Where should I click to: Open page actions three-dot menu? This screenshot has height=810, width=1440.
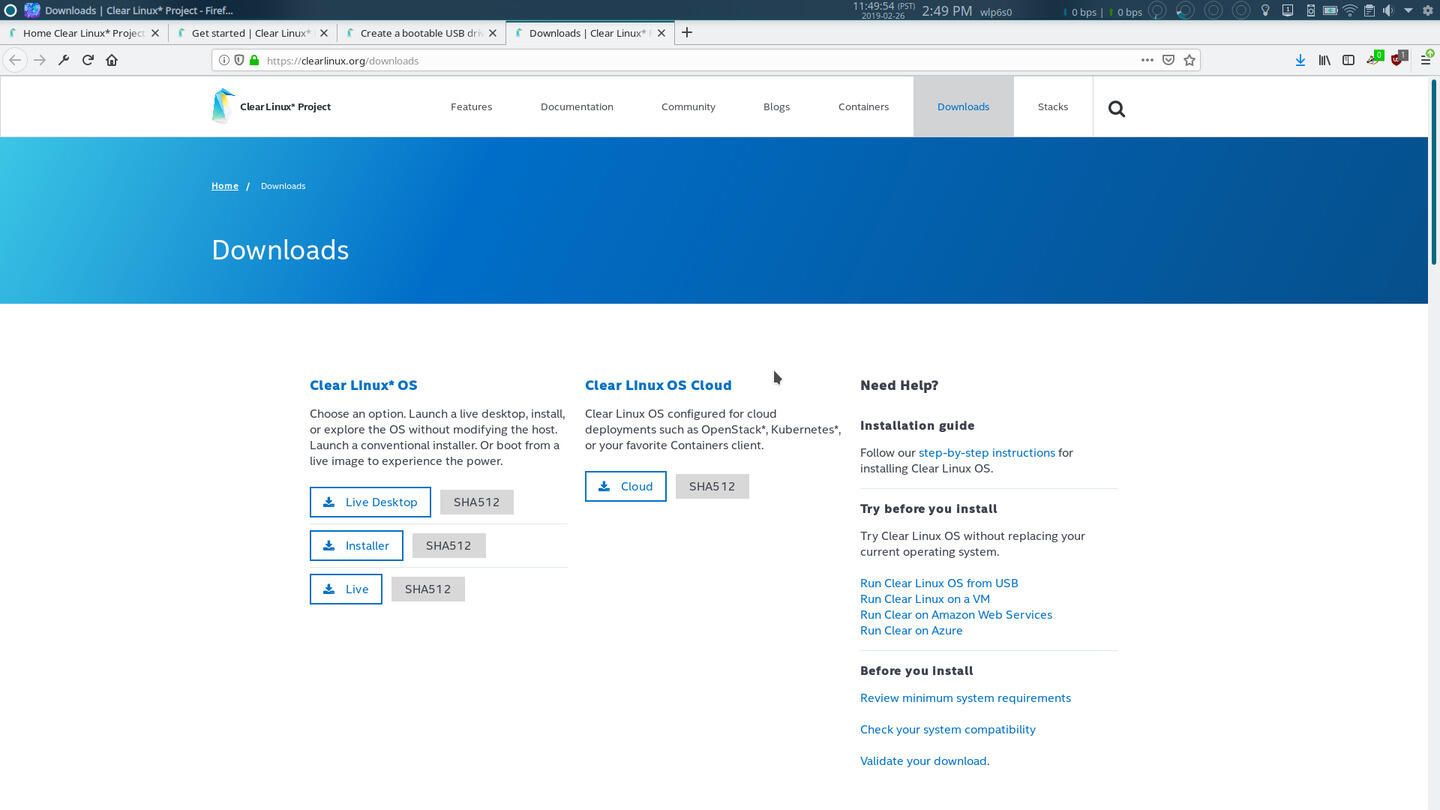[1147, 60]
